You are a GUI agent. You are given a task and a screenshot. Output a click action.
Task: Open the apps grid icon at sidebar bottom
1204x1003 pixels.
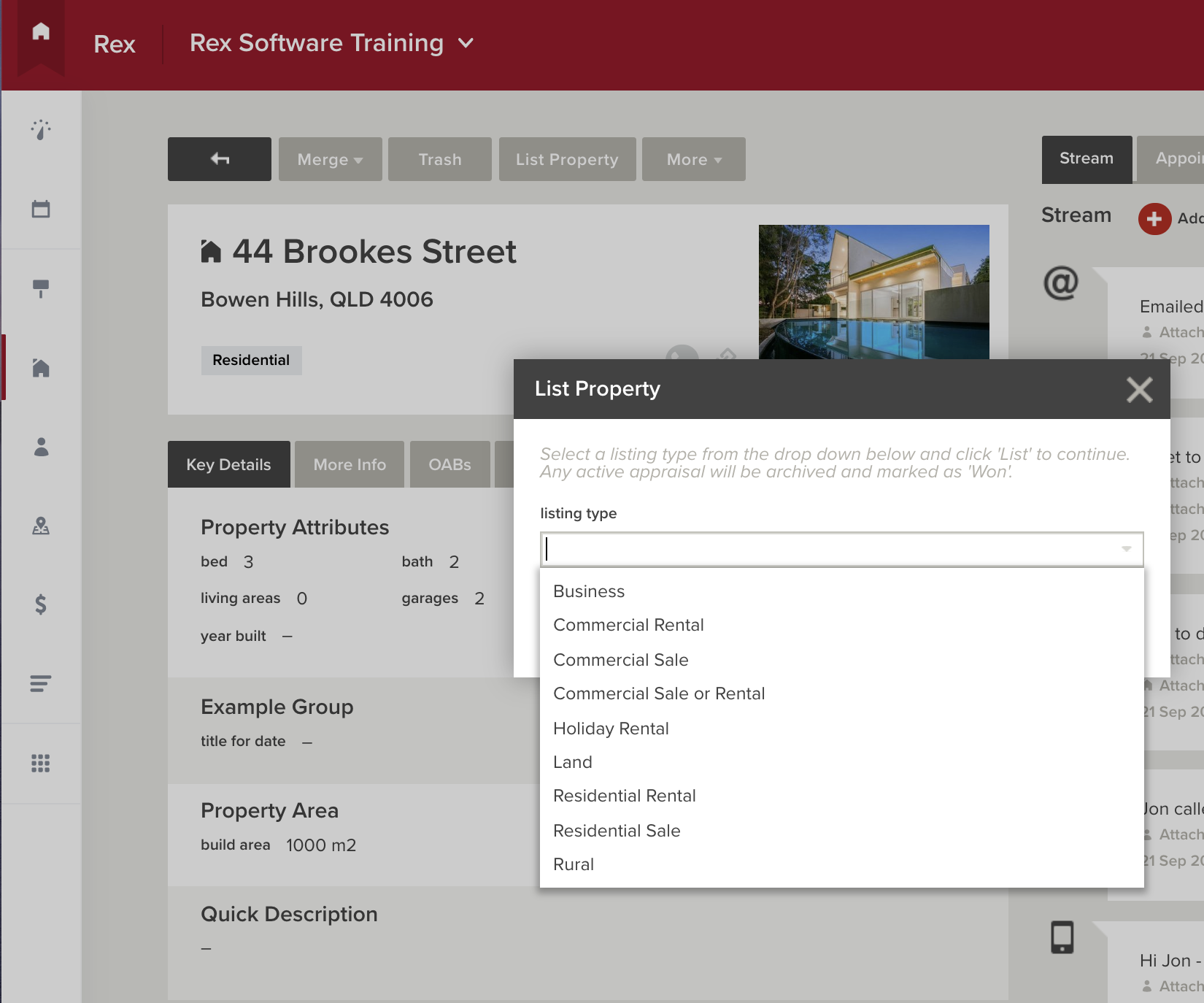[x=41, y=762]
